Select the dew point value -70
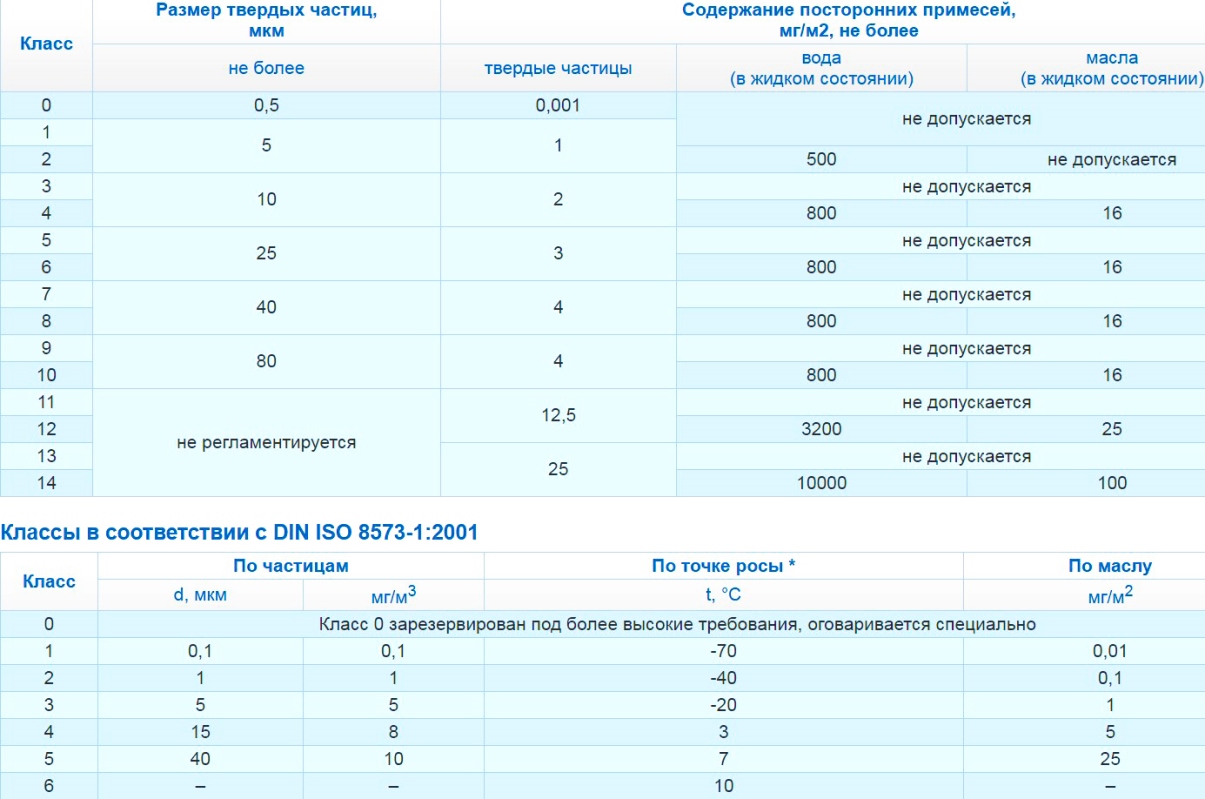 pyautogui.click(x=723, y=651)
